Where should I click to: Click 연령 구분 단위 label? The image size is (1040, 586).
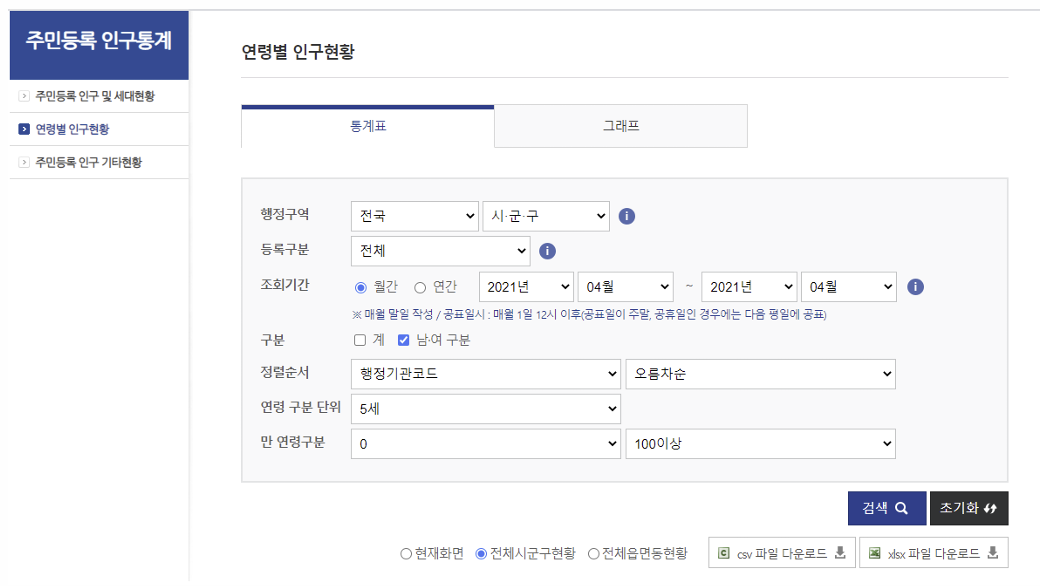click(x=300, y=407)
